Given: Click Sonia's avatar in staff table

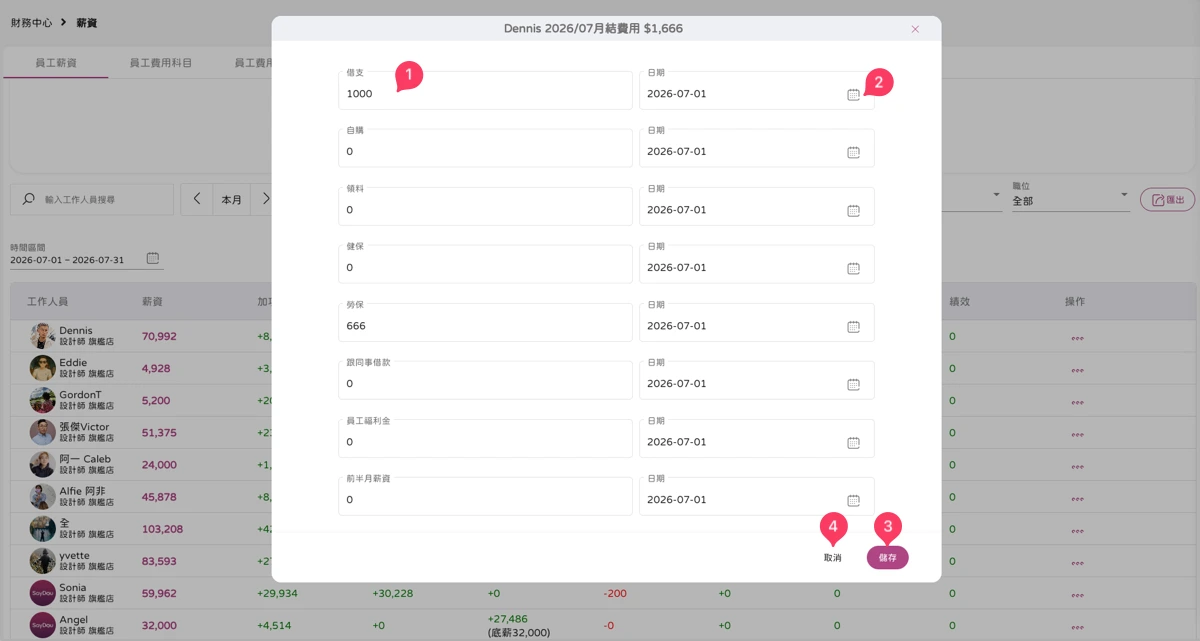Looking at the screenshot, I should [x=42, y=593].
